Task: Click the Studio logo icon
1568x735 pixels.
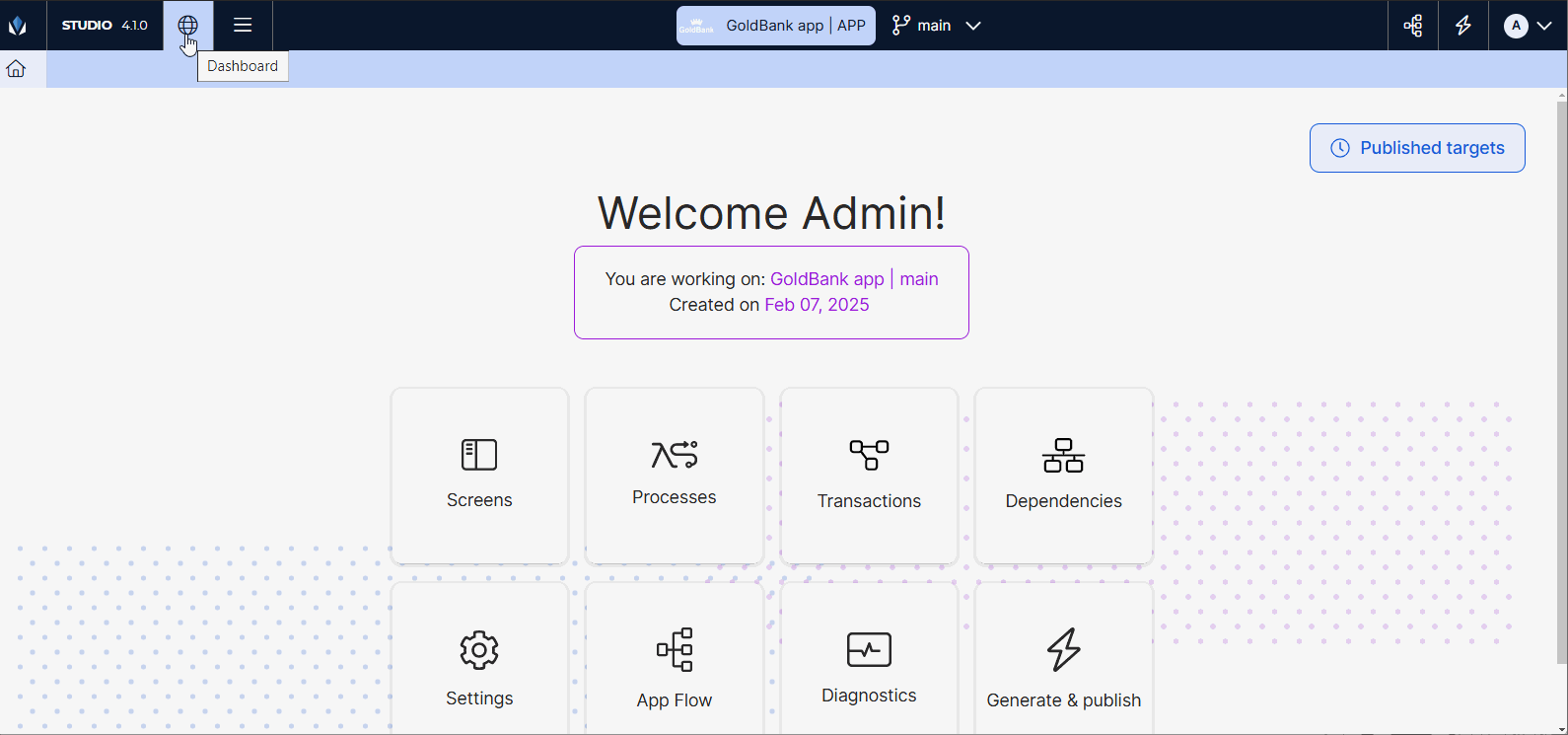Action: (x=18, y=26)
